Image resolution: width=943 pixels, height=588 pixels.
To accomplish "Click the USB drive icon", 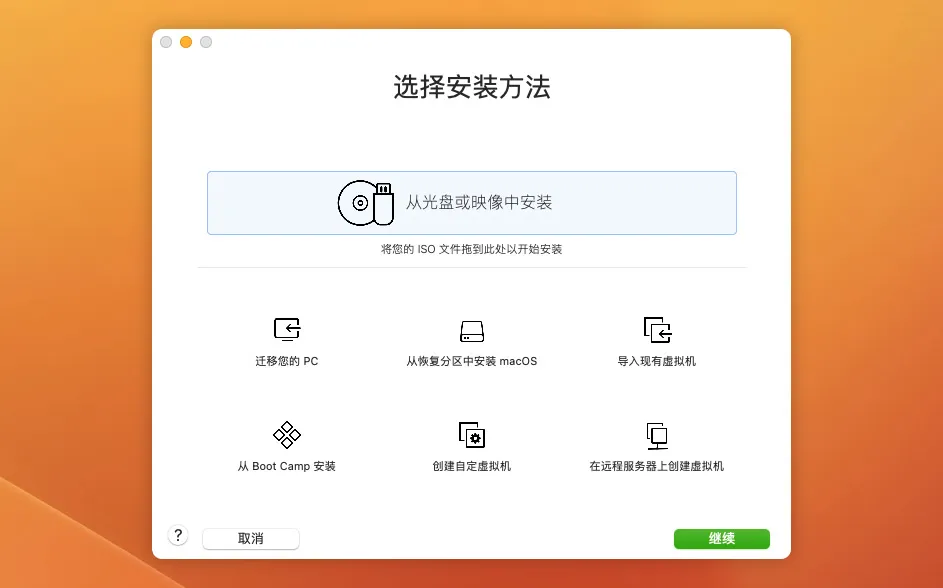I will click(382, 203).
